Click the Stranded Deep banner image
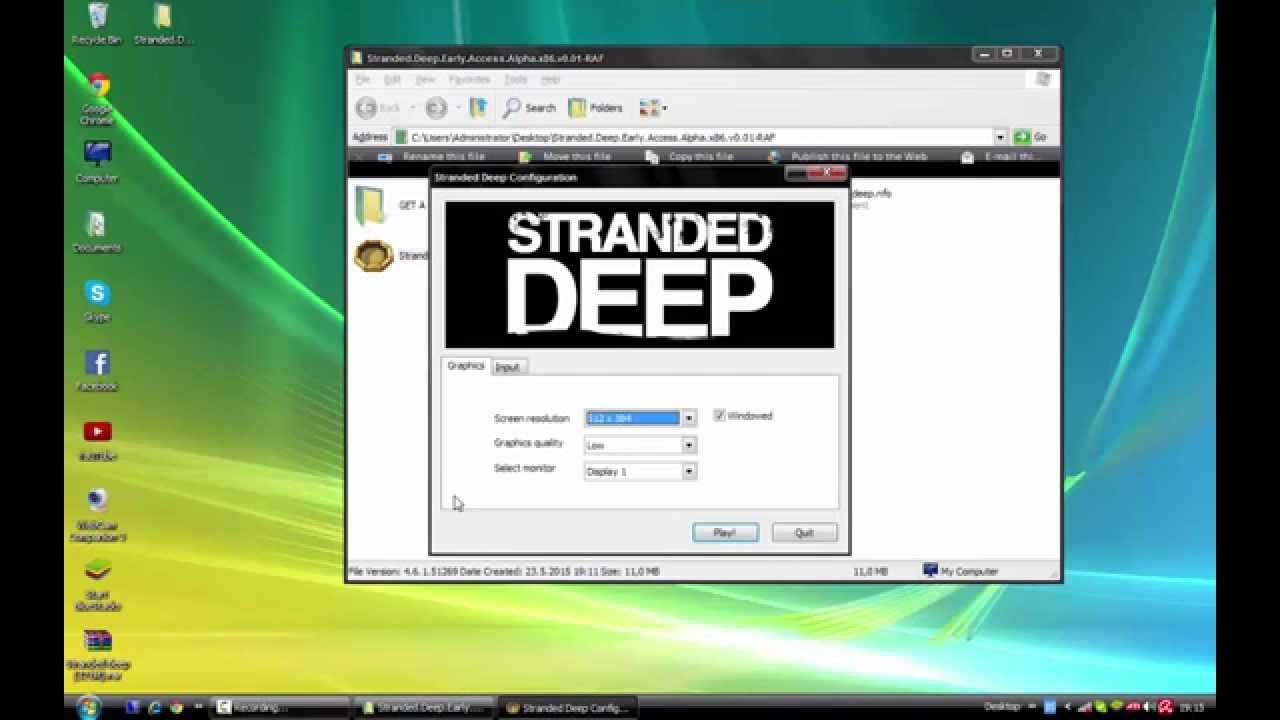 [639, 275]
